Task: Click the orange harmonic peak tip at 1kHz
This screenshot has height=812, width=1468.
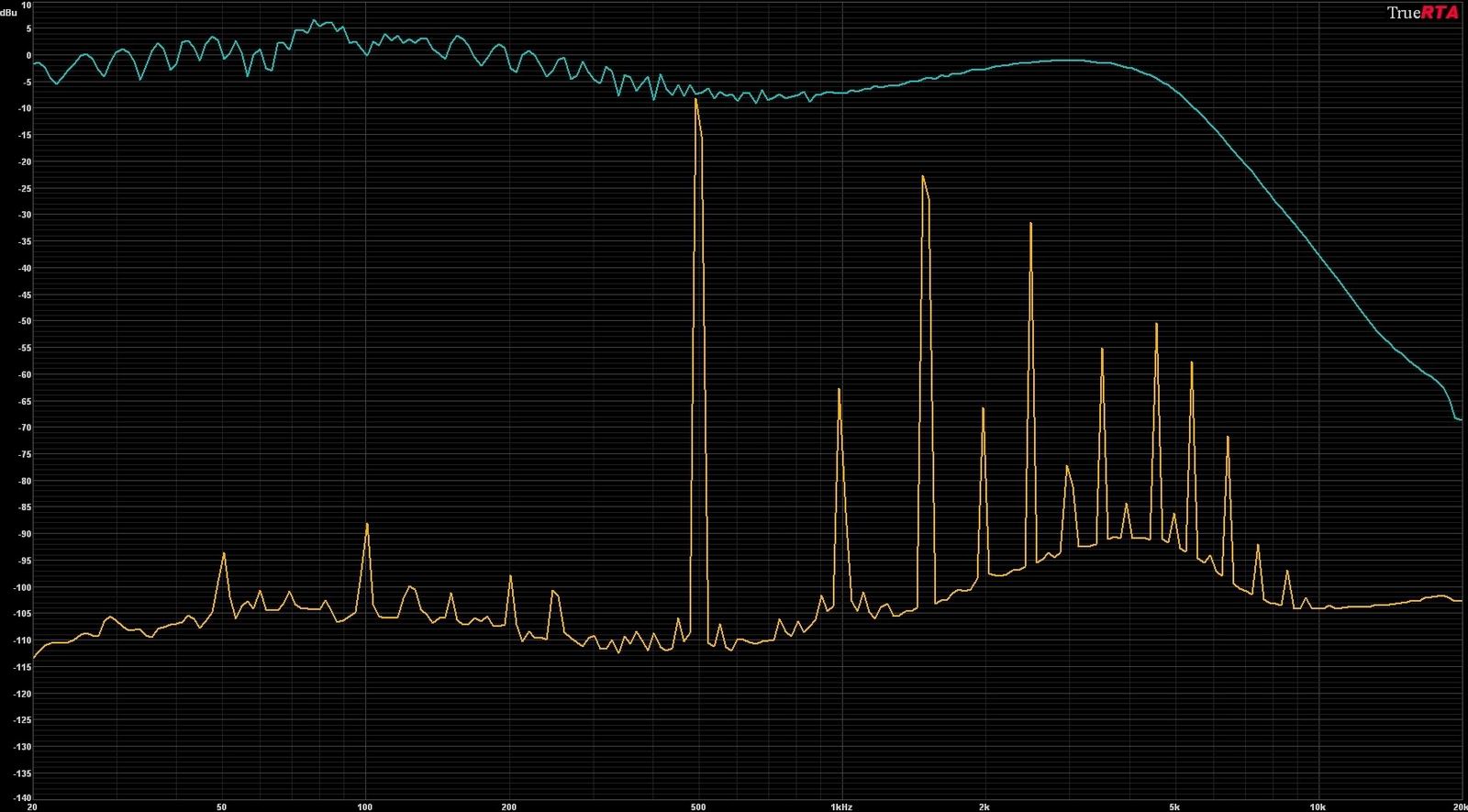Action: (x=839, y=389)
